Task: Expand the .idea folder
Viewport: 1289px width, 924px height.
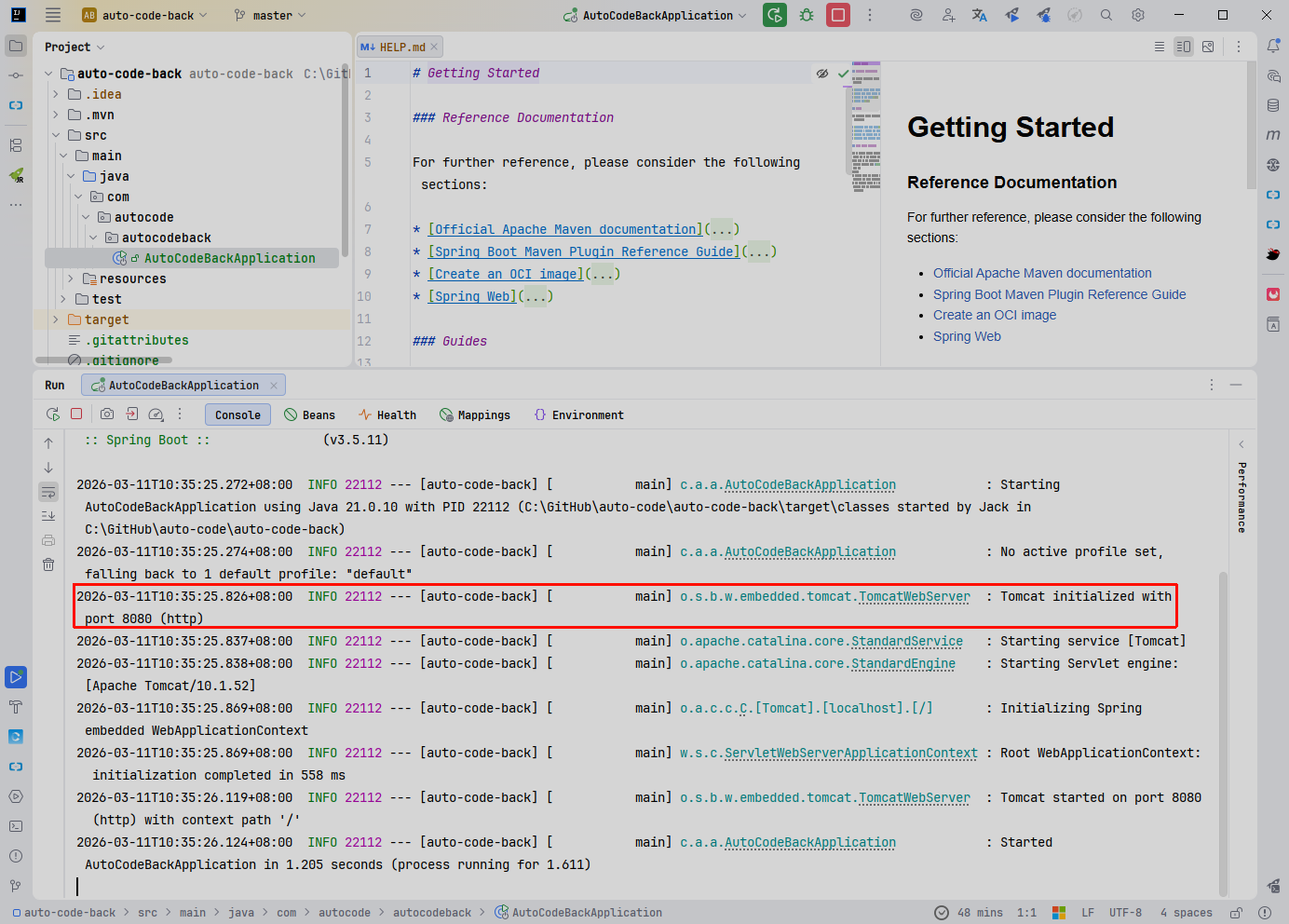Action: coord(56,94)
